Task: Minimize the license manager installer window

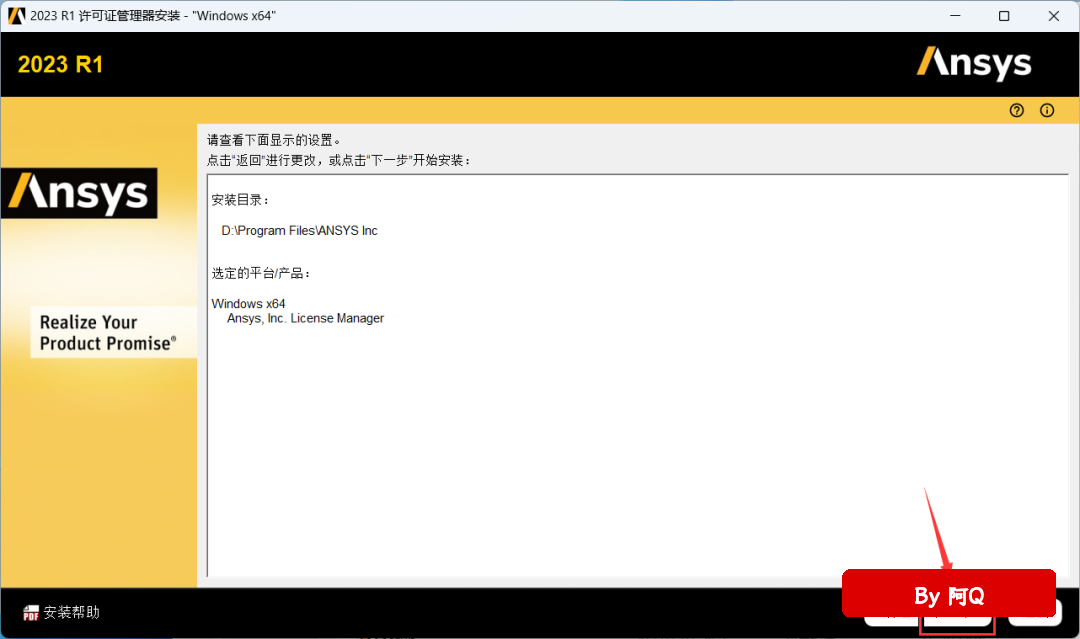Action: click(954, 16)
